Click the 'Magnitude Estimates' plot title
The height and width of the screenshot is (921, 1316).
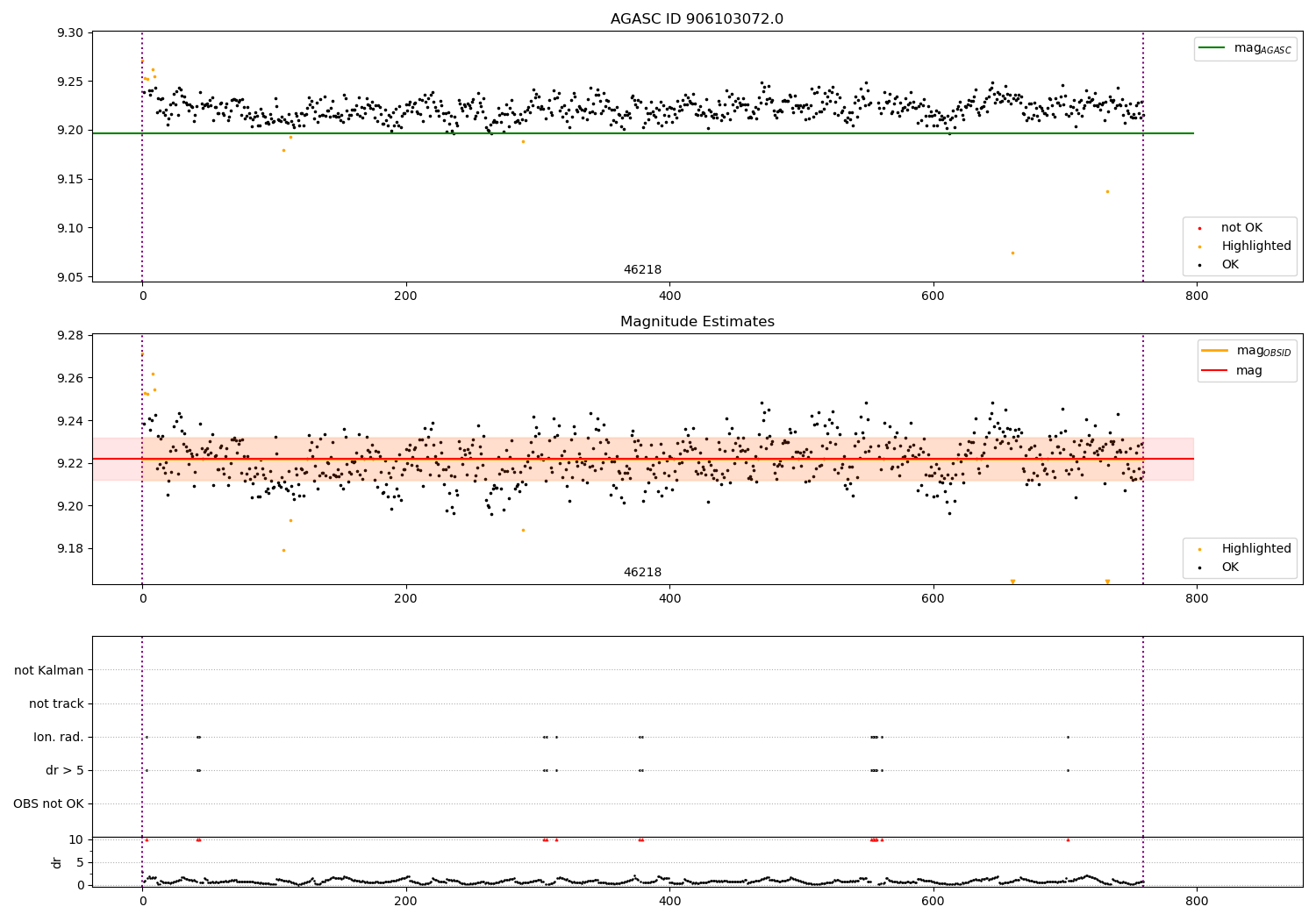(697, 322)
